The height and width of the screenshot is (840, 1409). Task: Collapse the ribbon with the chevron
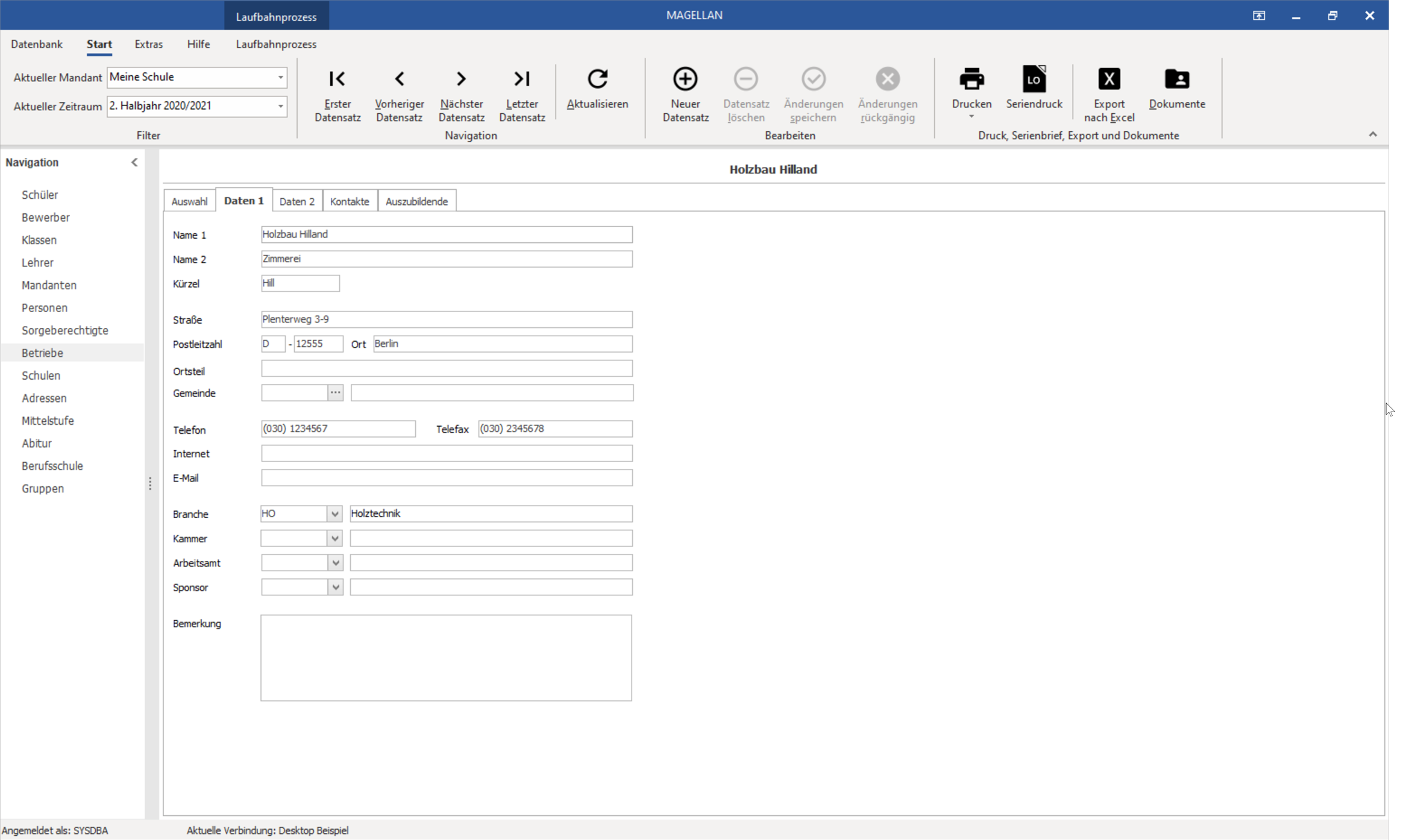pyautogui.click(x=1373, y=134)
